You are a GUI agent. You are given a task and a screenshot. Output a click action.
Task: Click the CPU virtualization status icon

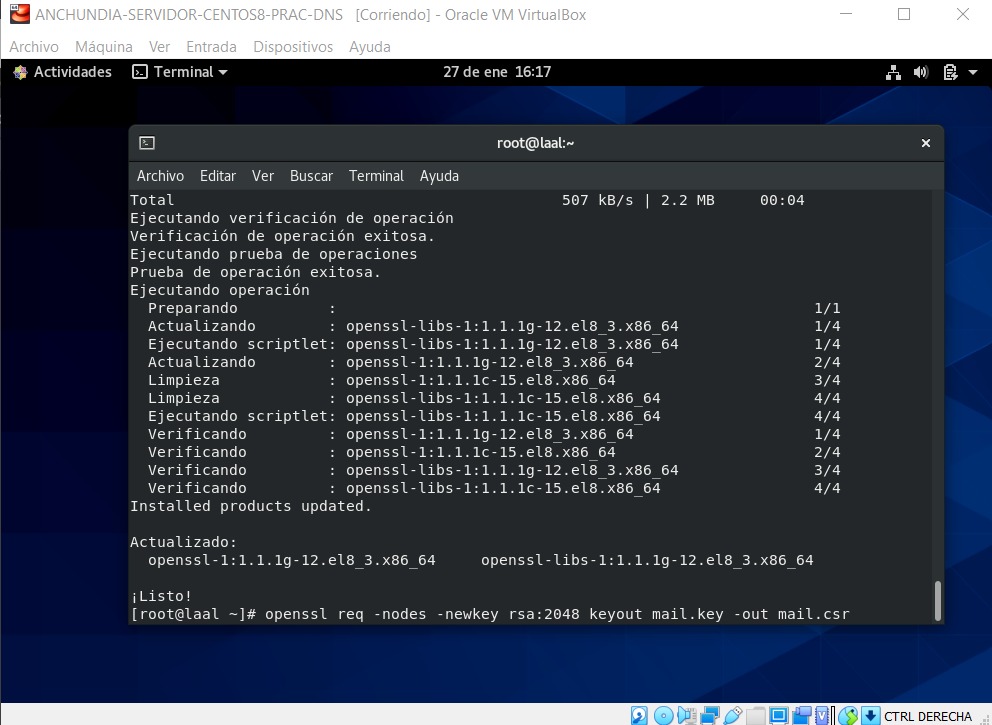(x=822, y=716)
